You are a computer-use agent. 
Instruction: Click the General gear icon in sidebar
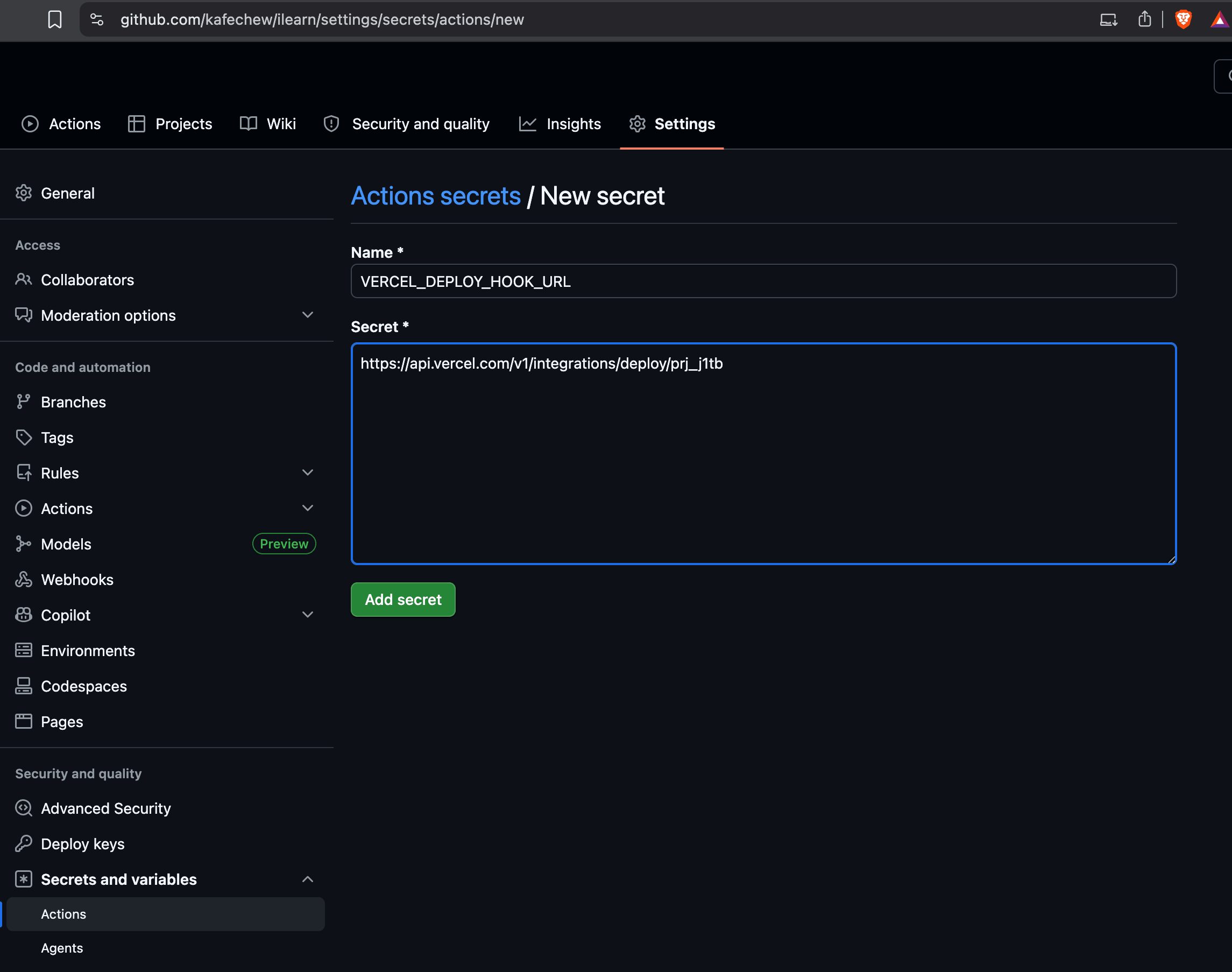click(23, 193)
